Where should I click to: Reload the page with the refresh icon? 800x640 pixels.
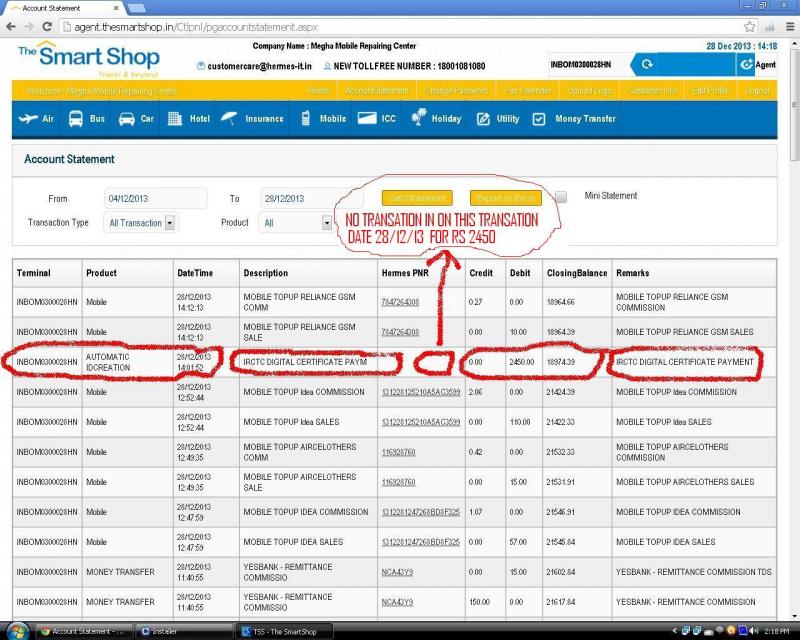47,27
